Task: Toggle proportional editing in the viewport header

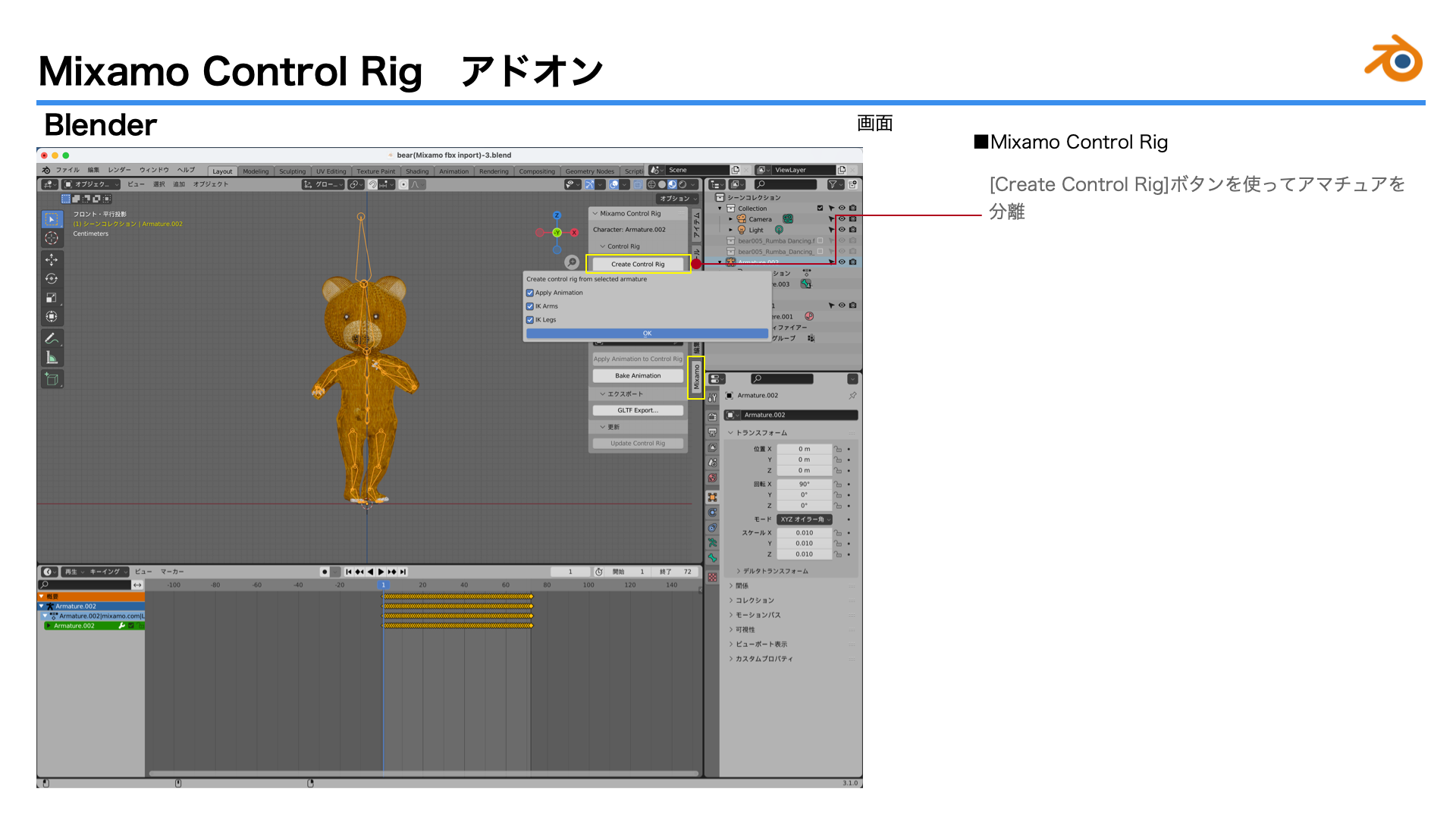Action: [403, 184]
